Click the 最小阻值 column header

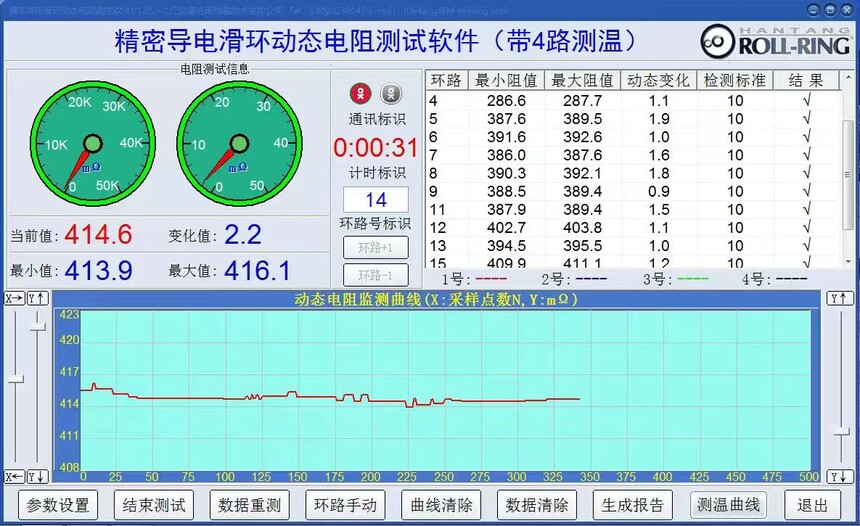[506, 81]
